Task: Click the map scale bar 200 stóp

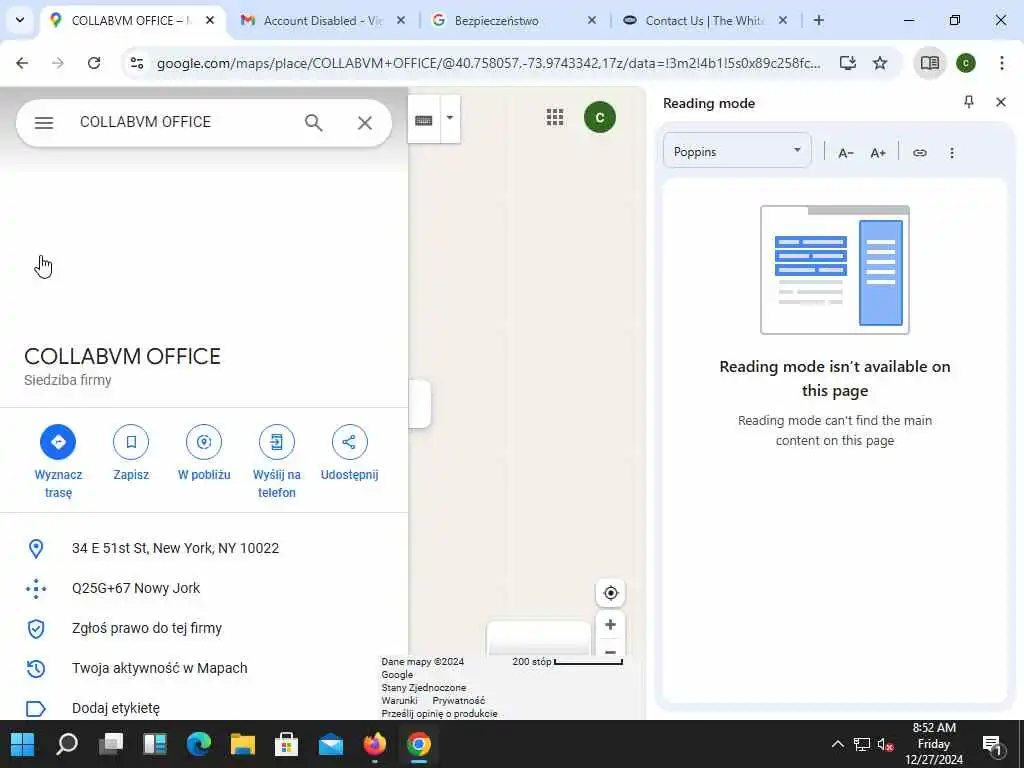Action: [x=568, y=662]
